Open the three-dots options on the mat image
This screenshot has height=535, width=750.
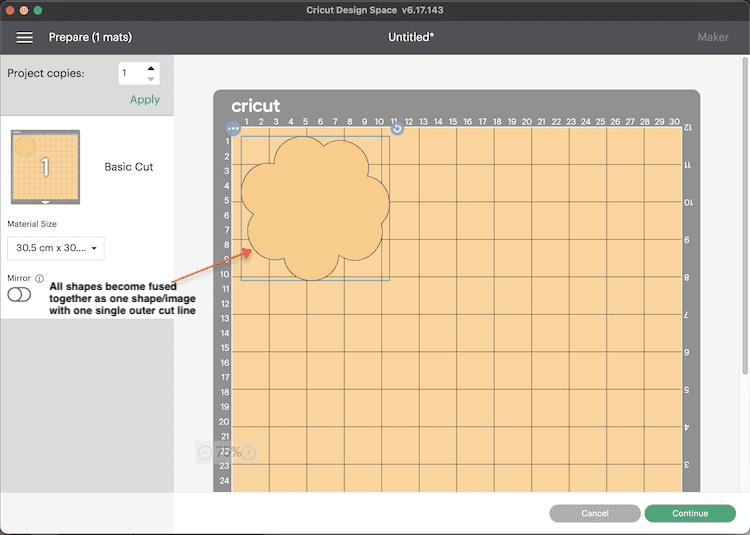pyautogui.click(x=233, y=129)
